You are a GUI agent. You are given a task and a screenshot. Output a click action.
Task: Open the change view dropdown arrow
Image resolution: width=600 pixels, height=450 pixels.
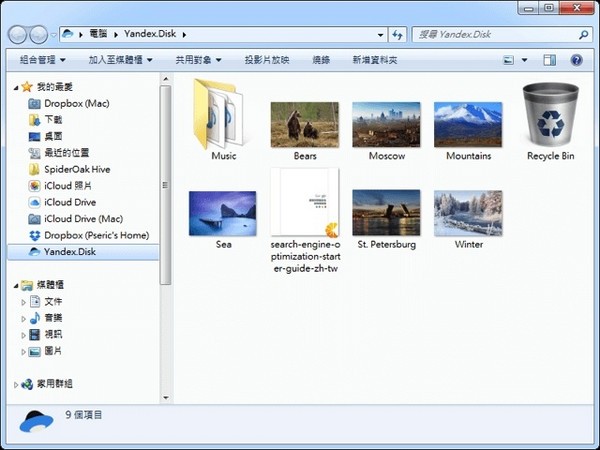[524, 60]
